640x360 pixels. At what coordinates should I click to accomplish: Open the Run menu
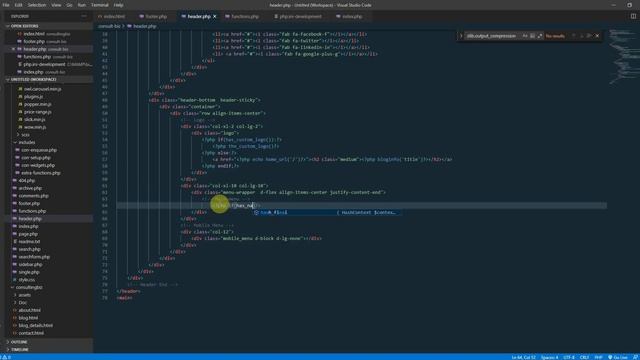point(82,5)
